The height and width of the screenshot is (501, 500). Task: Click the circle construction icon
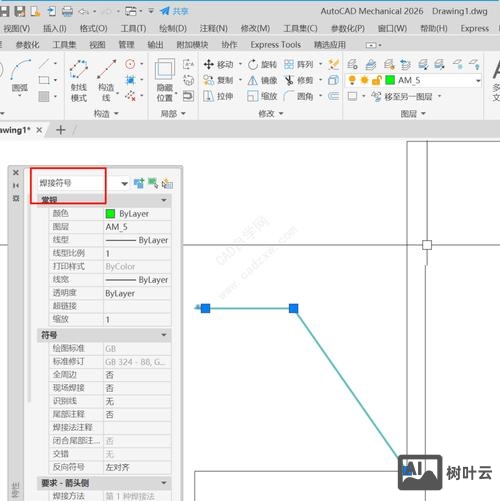coord(130,64)
